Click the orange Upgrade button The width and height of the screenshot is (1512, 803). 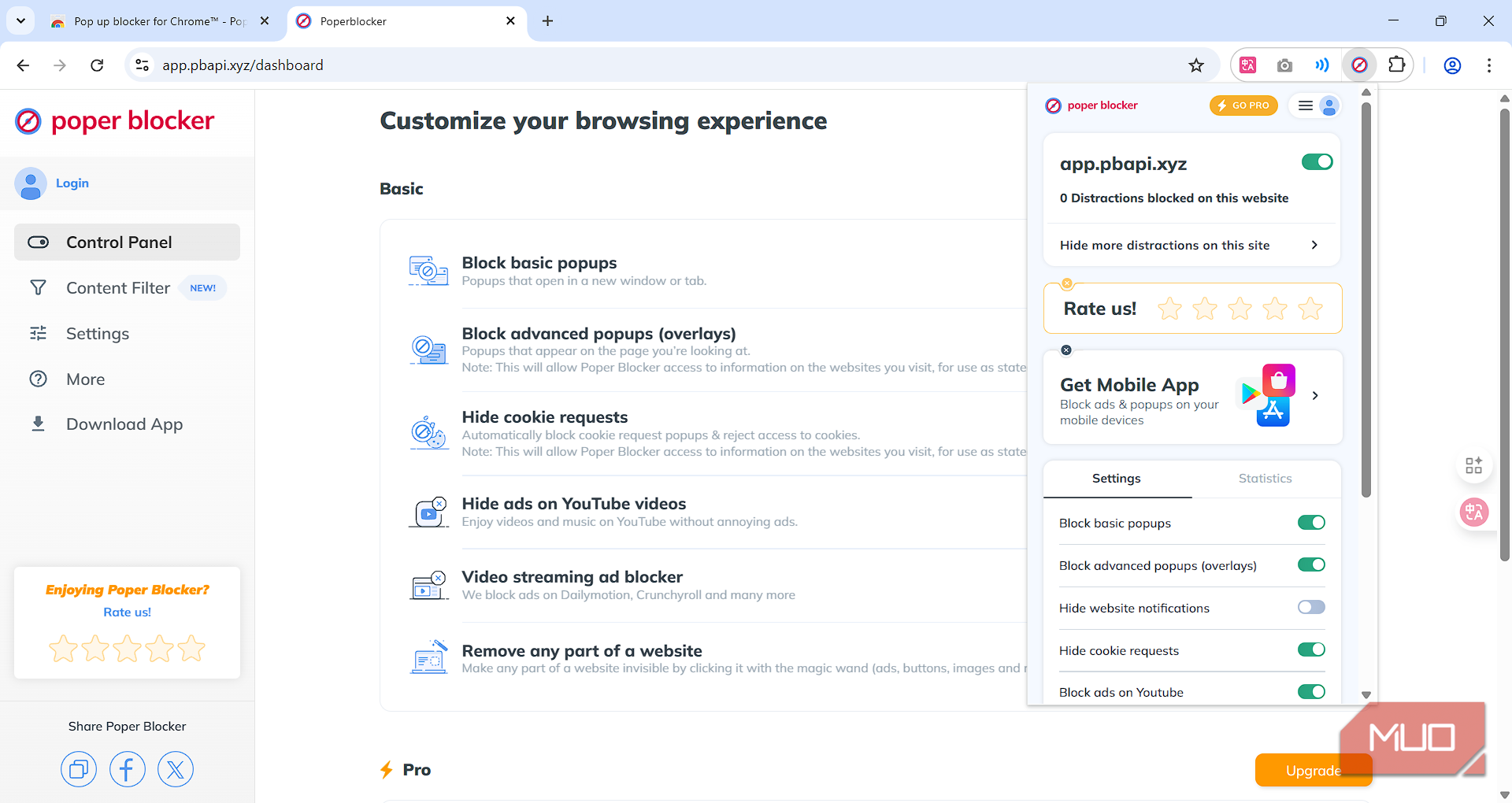pos(1313,771)
